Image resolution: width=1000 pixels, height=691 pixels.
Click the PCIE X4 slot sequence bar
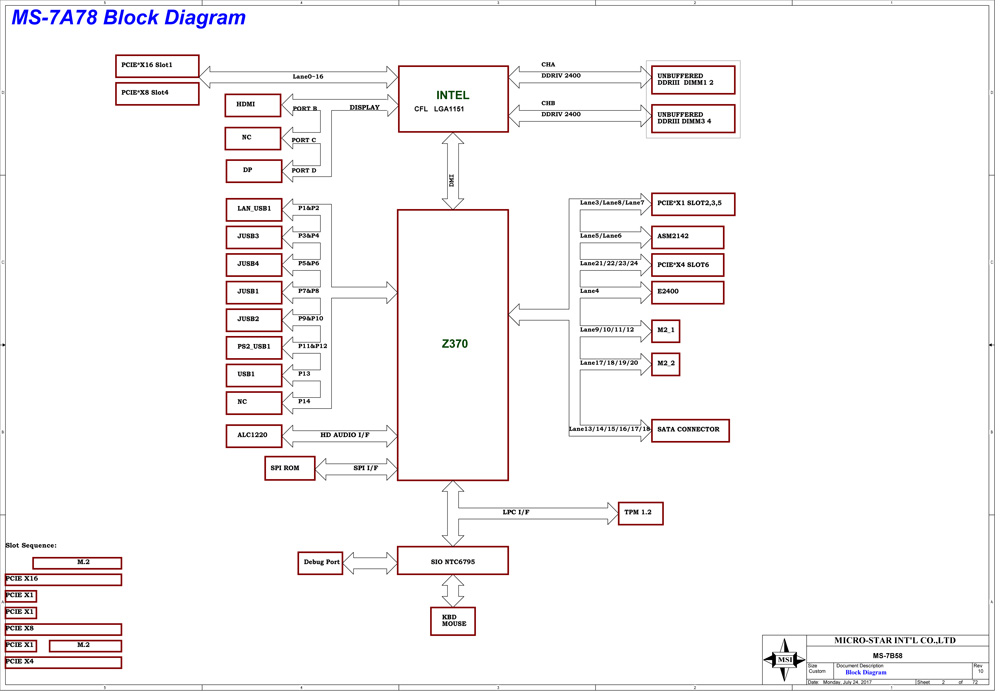pos(63,662)
